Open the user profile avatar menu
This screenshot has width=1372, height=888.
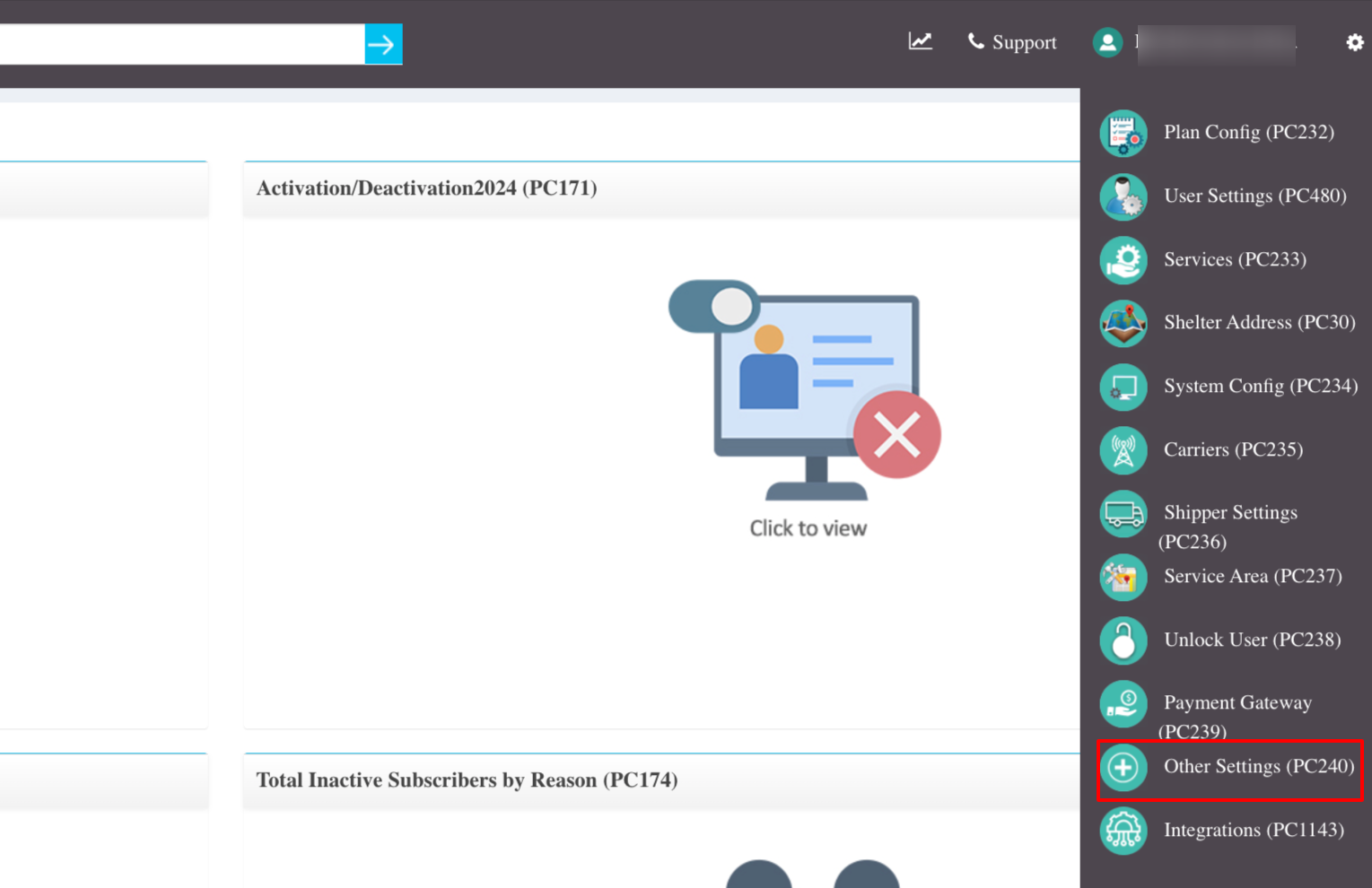pos(1107,42)
